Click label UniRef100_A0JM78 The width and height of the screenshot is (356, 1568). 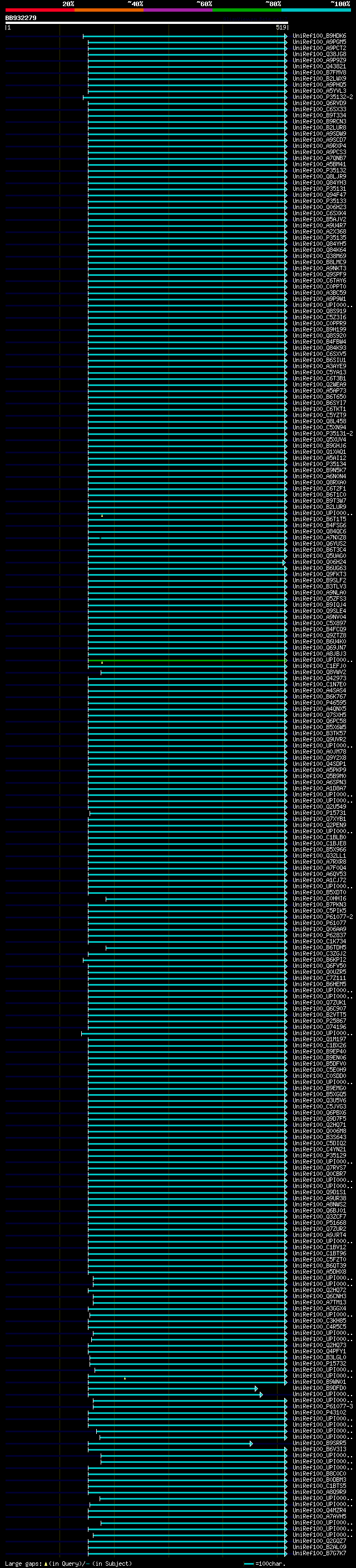coord(319,752)
